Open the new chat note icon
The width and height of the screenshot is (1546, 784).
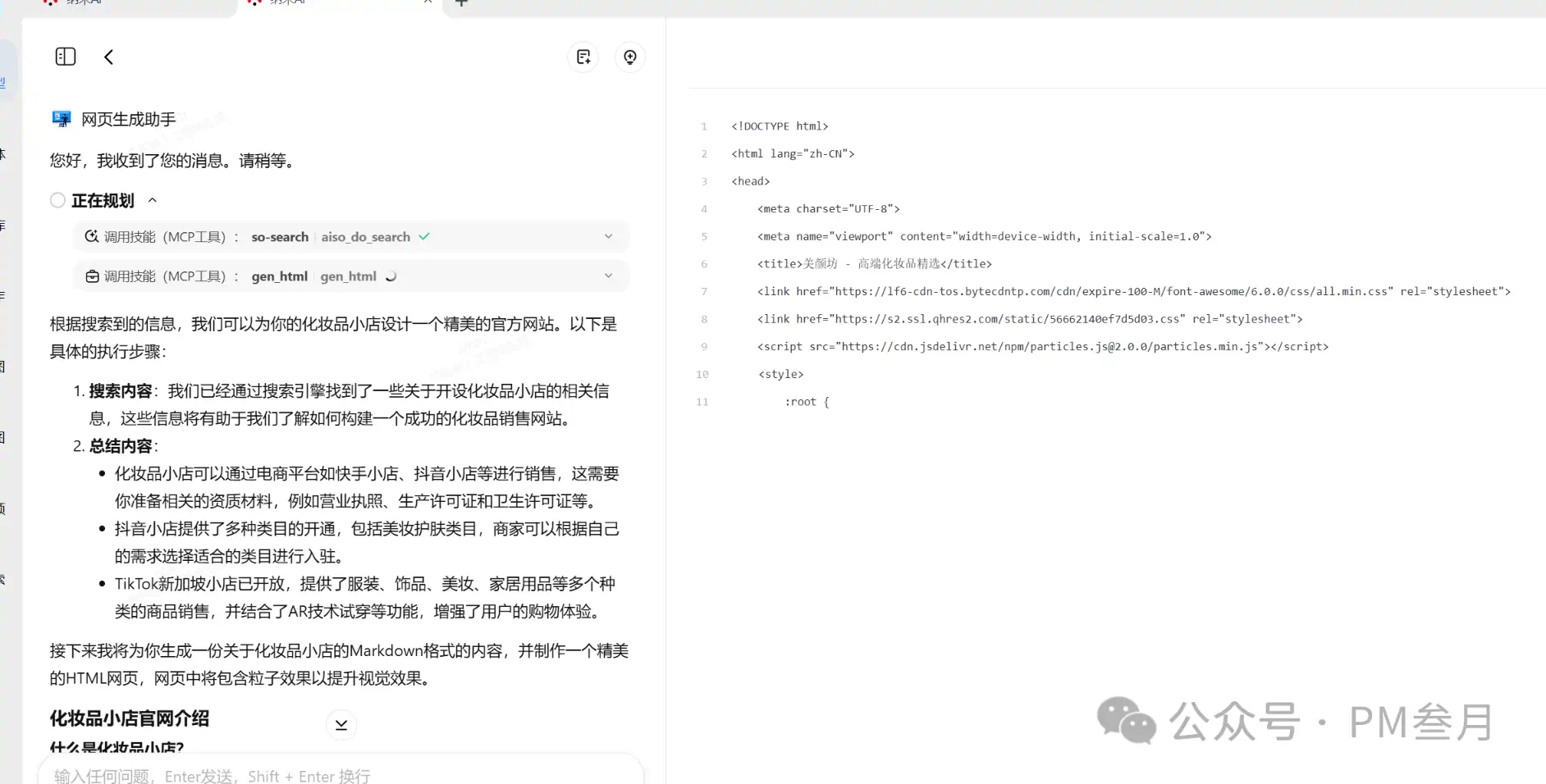click(583, 57)
